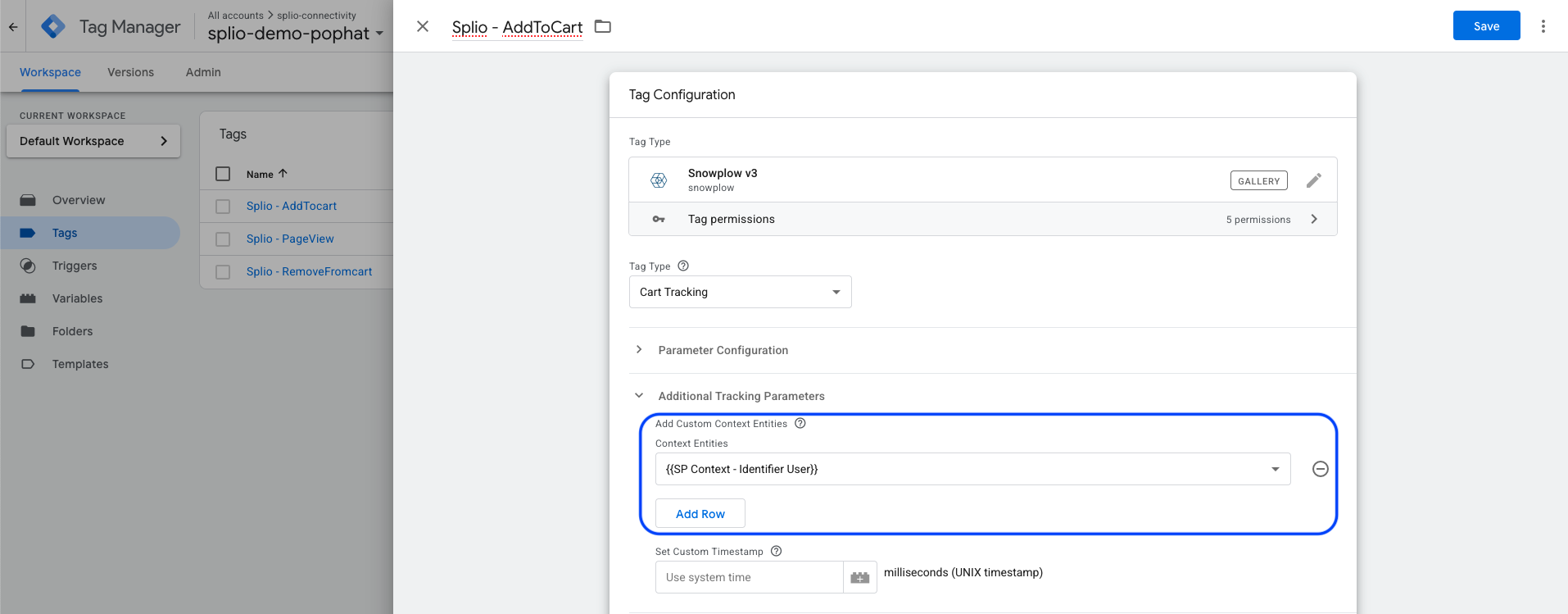Viewport: 1568px width, 614px height.
Task: Switch to the Admin tab
Action: point(203,72)
